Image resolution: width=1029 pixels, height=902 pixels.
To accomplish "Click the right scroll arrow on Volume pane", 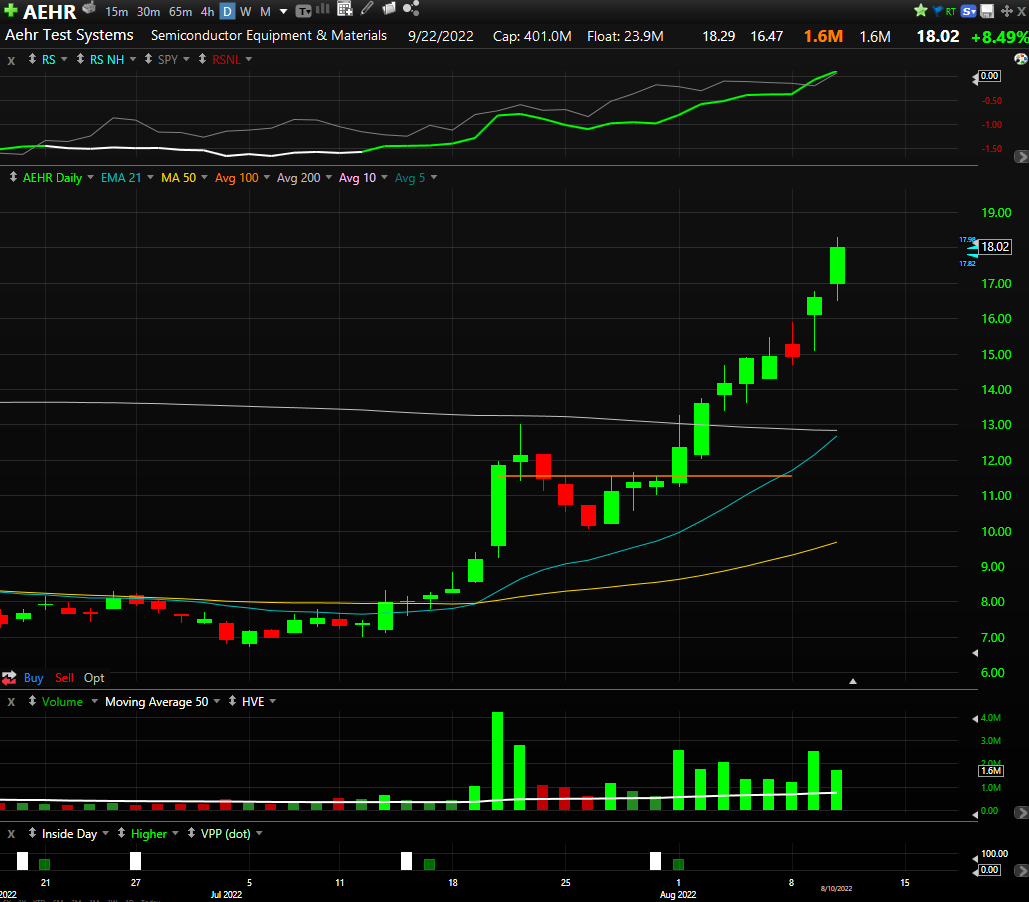I will [1021, 813].
